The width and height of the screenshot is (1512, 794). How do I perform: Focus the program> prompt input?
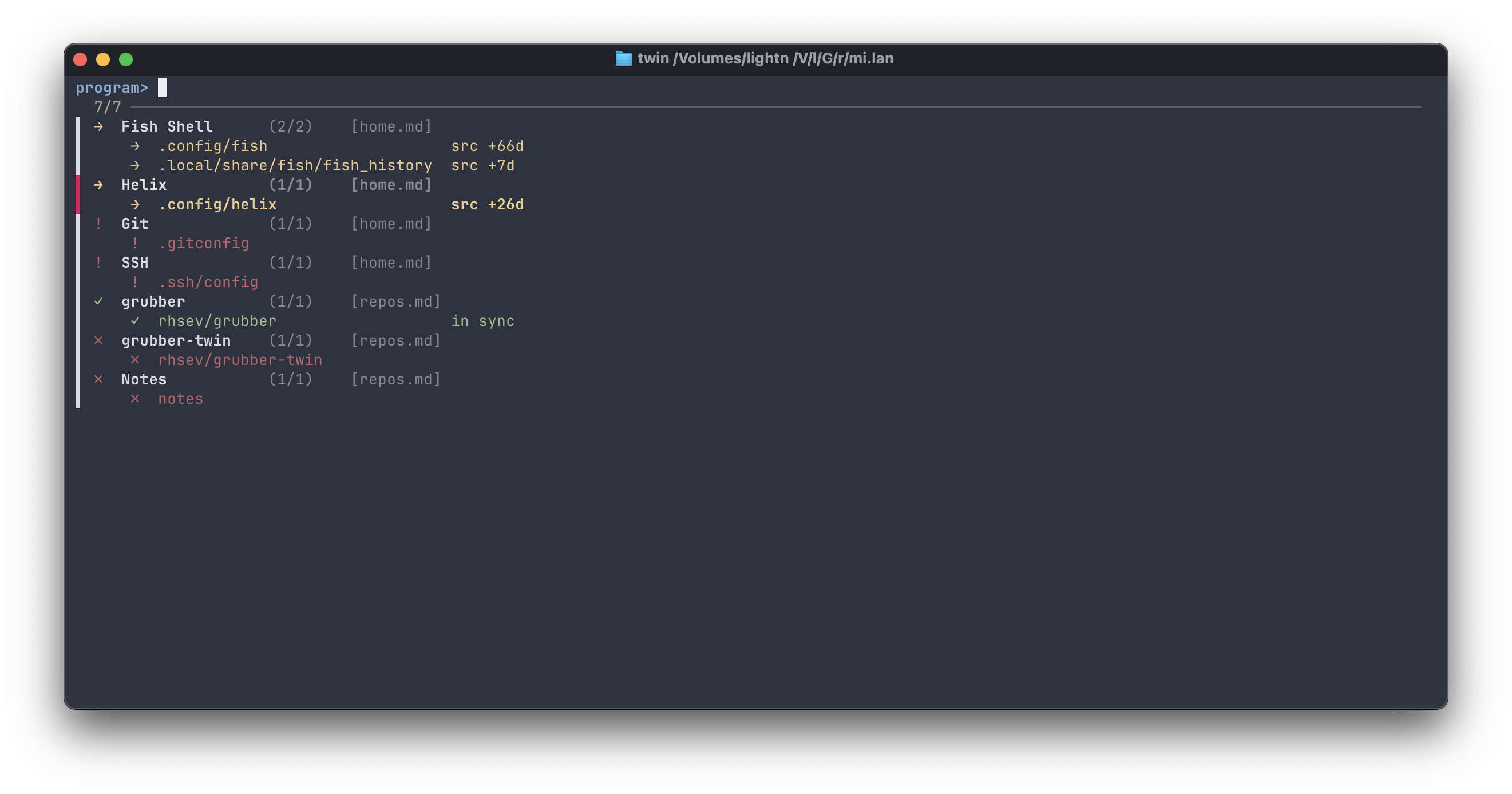coord(163,88)
